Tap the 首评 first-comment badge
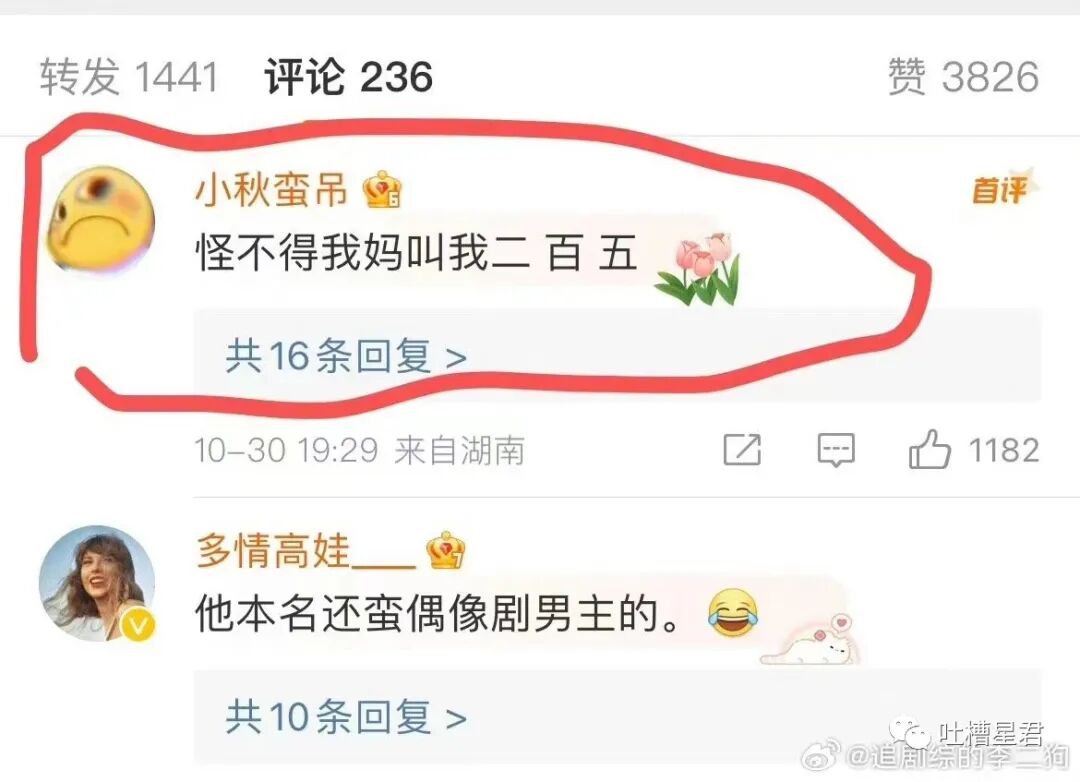The image size is (1080, 782). click(x=1003, y=187)
